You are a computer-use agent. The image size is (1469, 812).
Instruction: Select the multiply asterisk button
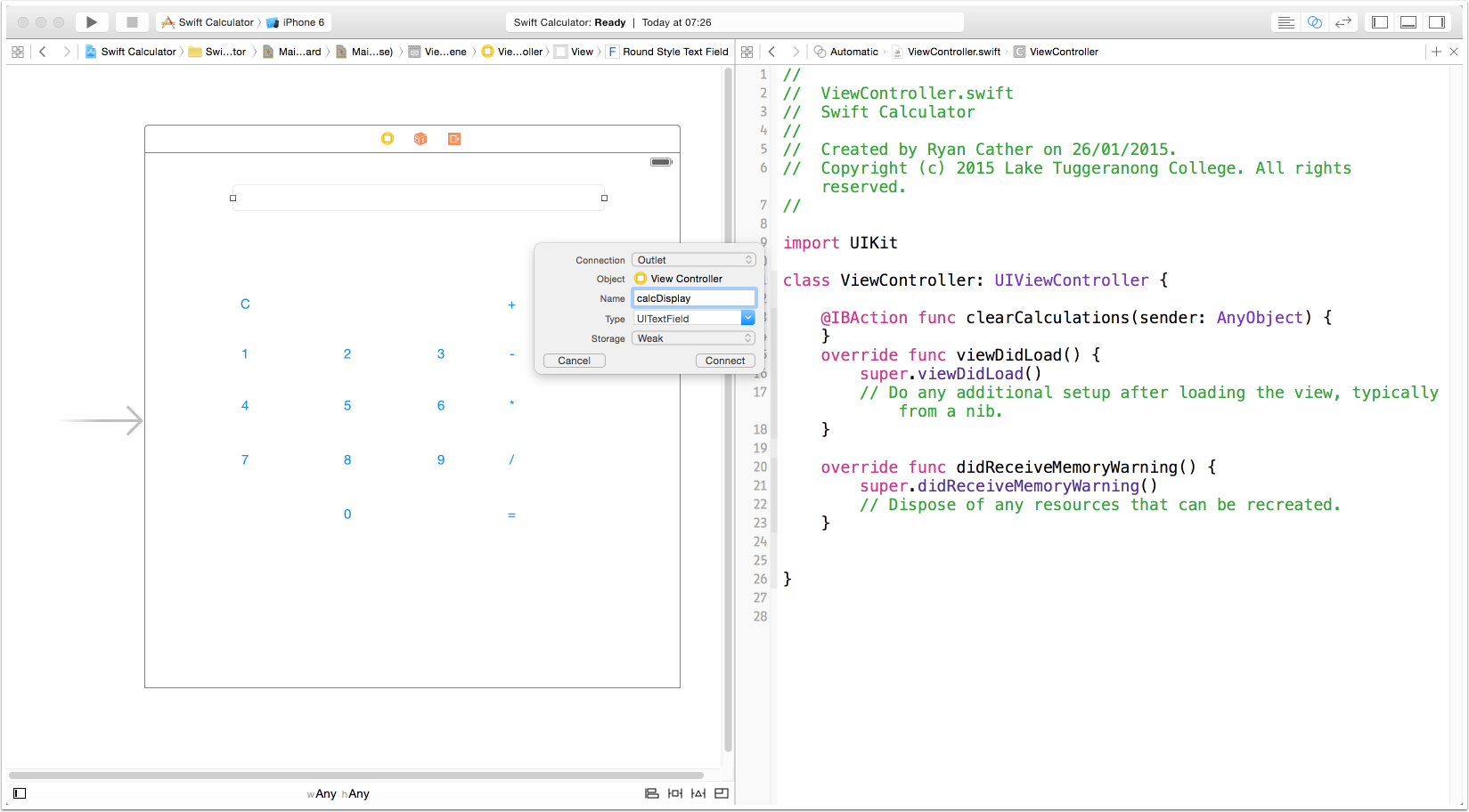511,405
